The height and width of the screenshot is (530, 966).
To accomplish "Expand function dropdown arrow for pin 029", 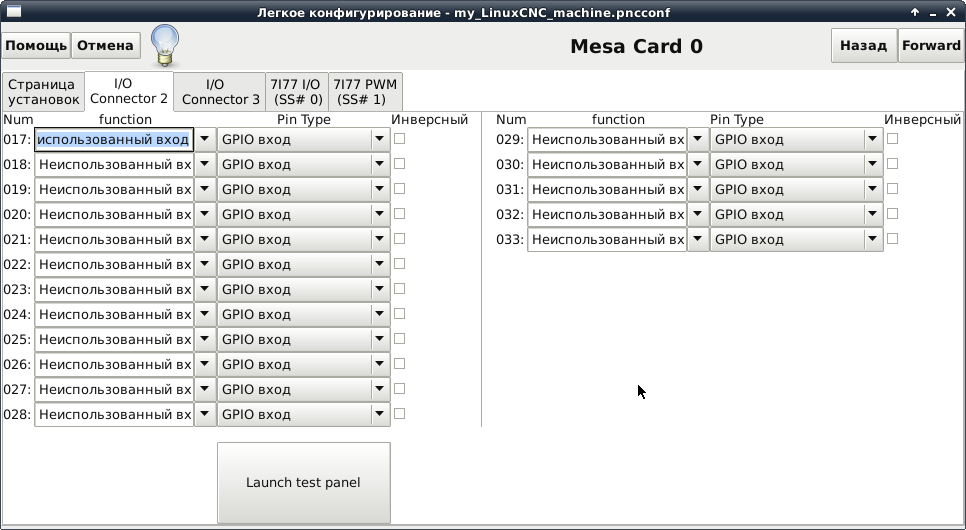I will (698, 139).
